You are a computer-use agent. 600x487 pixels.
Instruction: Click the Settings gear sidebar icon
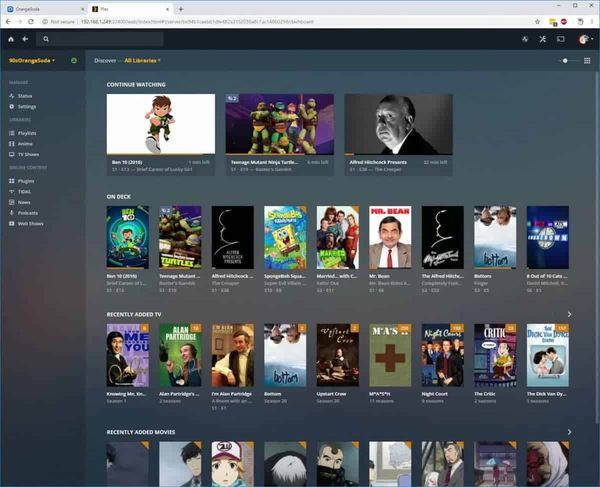[11, 106]
